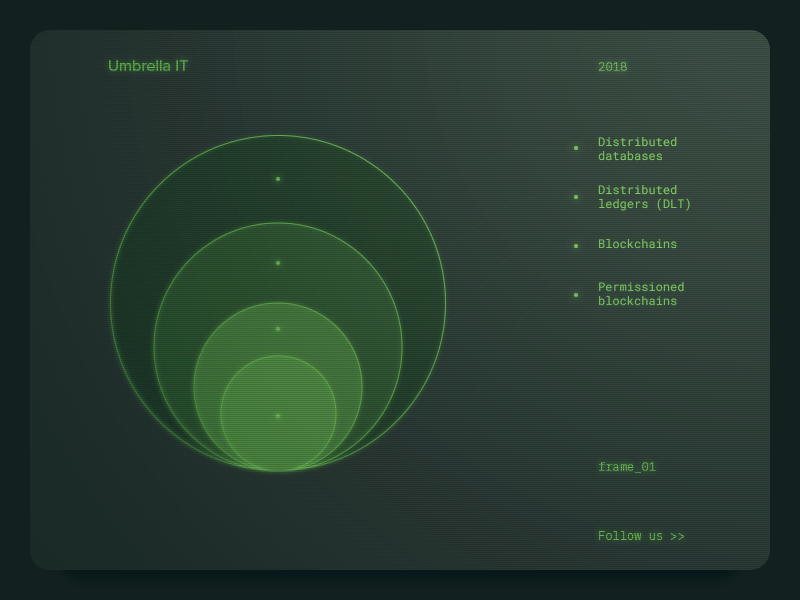Click the dot in the outermost circle
Screen dimensions: 800x600
[278, 179]
